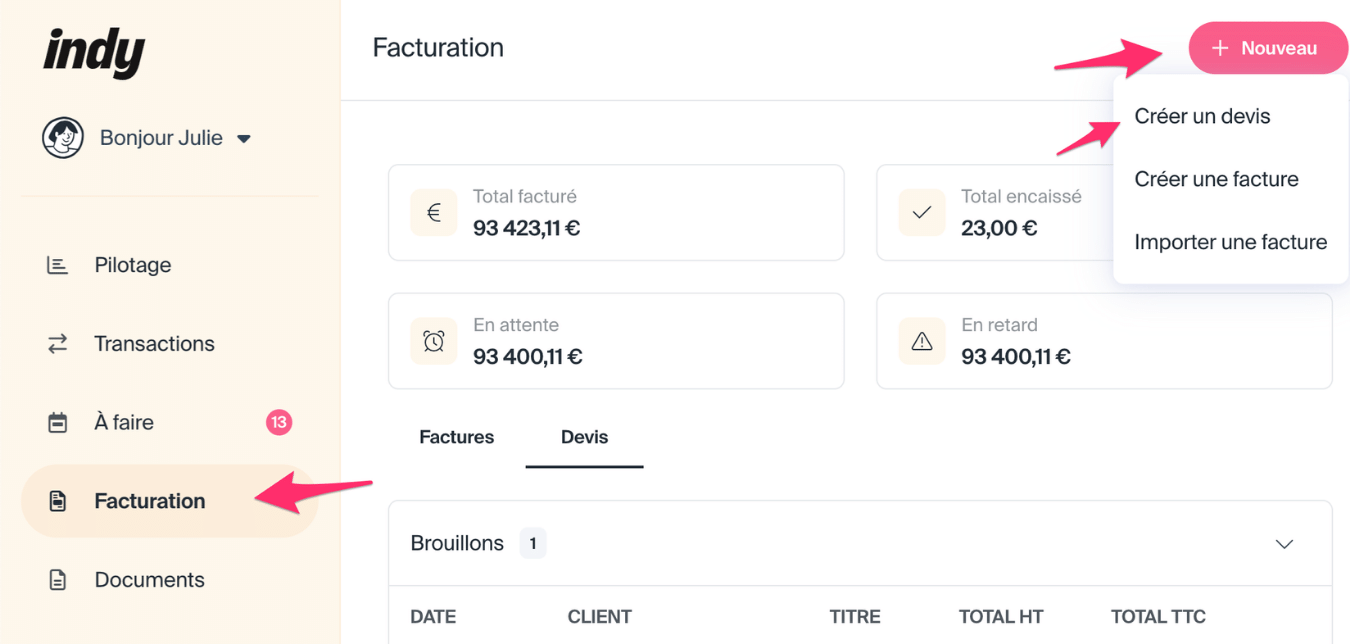The height and width of the screenshot is (644, 1350).
Task: Click the 13 notification badge
Action: pyautogui.click(x=279, y=423)
